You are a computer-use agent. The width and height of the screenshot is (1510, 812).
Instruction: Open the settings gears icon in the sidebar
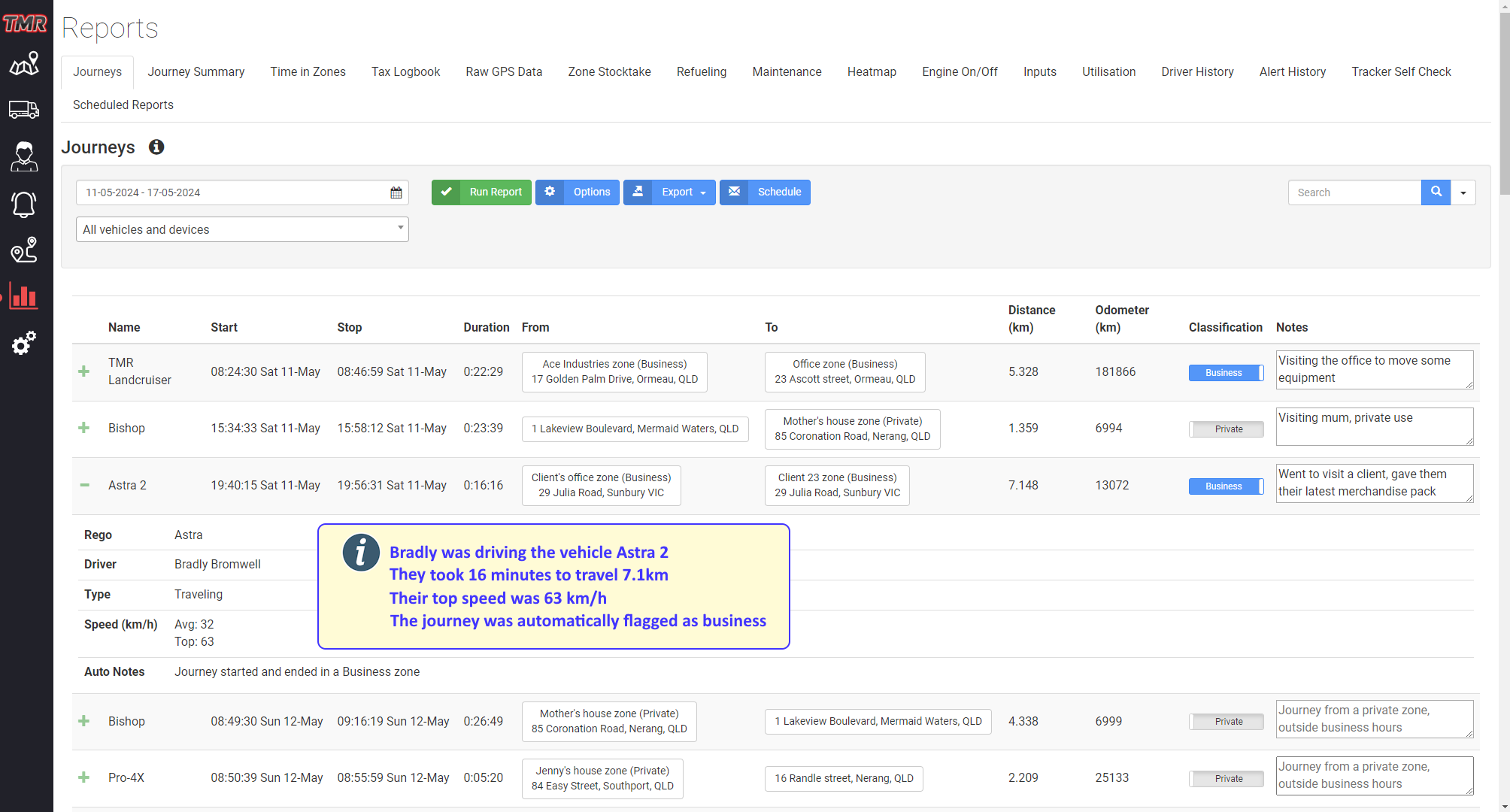[x=24, y=343]
